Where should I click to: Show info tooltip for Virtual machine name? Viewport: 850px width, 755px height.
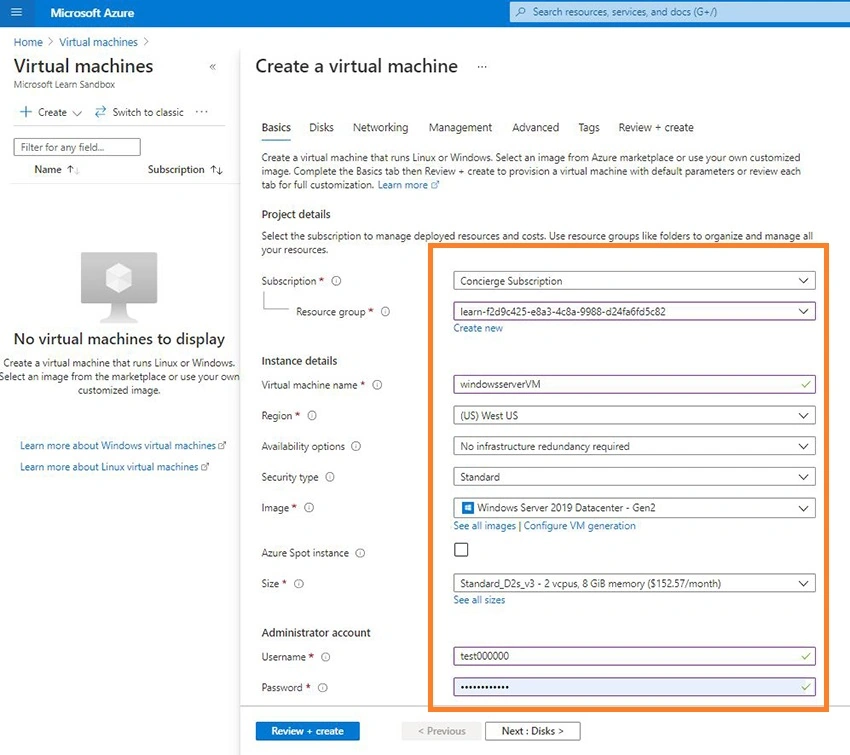(377, 385)
